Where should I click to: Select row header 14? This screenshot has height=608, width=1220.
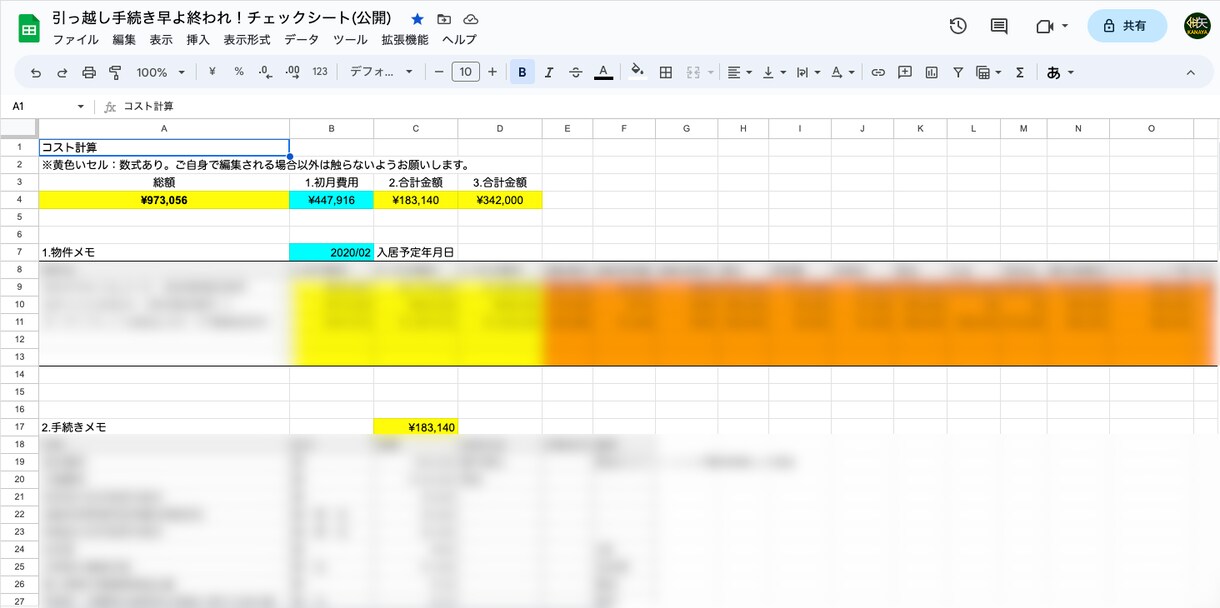(x=19, y=373)
